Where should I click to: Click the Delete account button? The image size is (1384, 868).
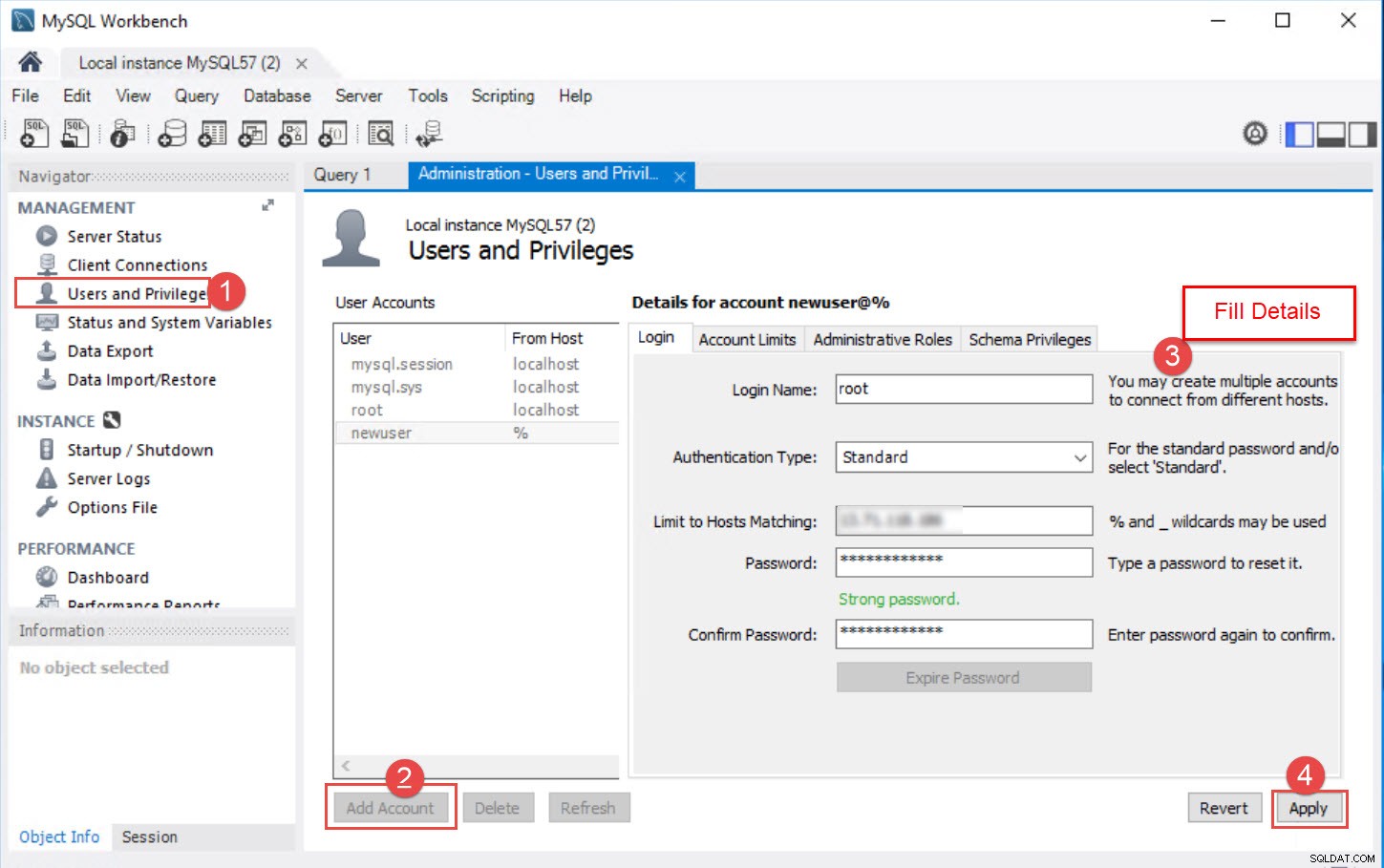pyautogui.click(x=497, y=808)
